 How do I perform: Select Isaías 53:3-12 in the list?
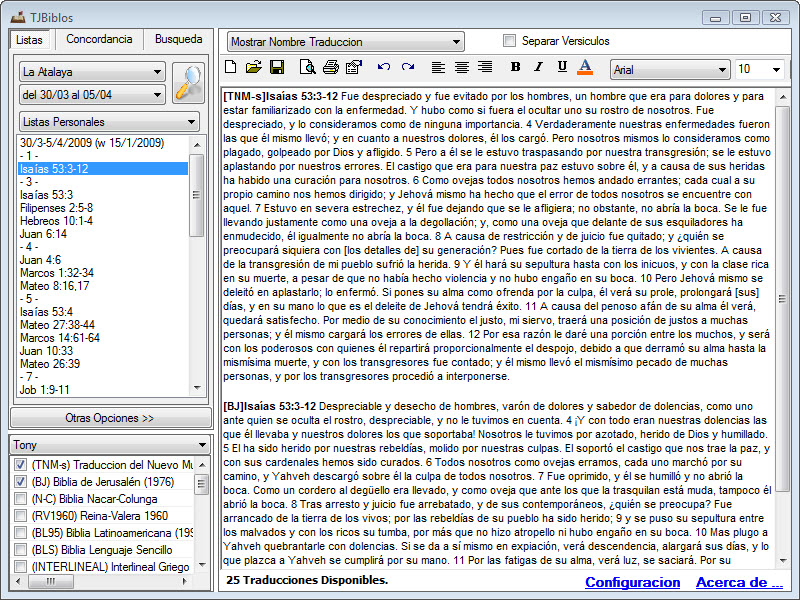click(x=103, y=169)
